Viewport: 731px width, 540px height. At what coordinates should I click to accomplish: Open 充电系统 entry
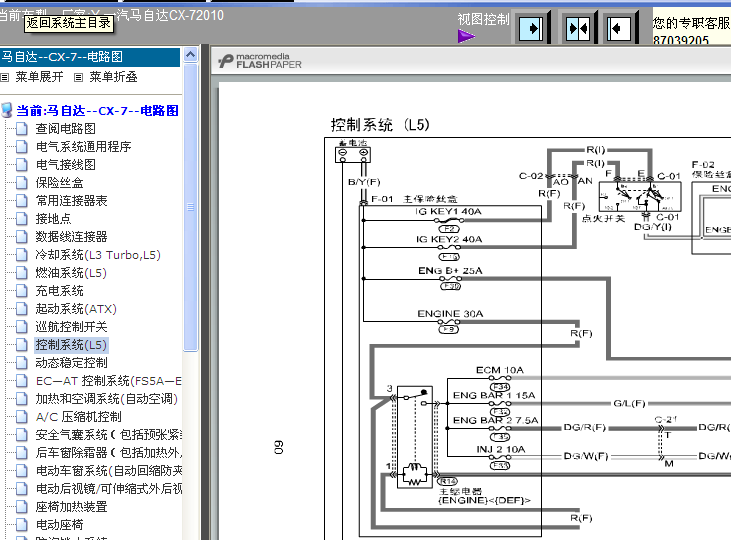pyautogui.click(x=60, y=291)
